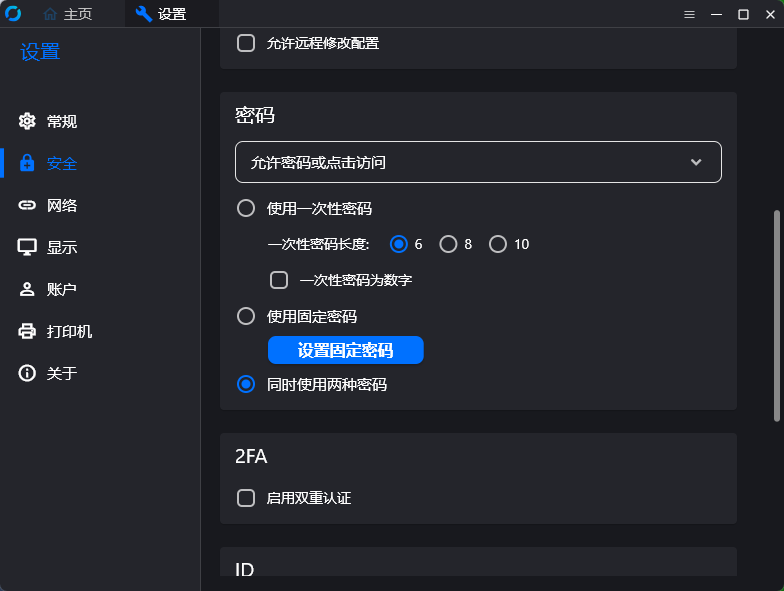784x591 pixels.
Task: Expand the 允许密码或点击访问 dropdown
Action: pyautogui.click(x=478, y=162)
